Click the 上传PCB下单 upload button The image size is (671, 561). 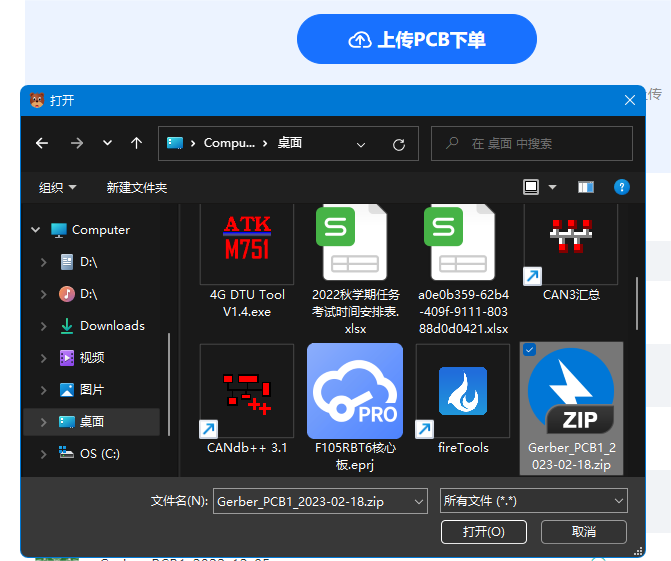416,39
